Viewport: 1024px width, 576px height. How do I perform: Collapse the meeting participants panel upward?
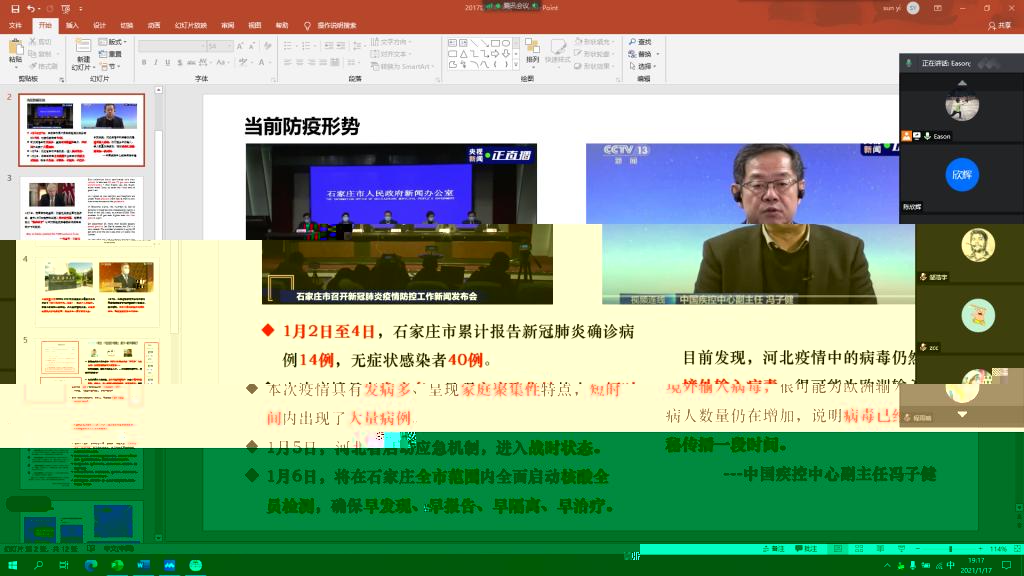(x=962, y=83)
